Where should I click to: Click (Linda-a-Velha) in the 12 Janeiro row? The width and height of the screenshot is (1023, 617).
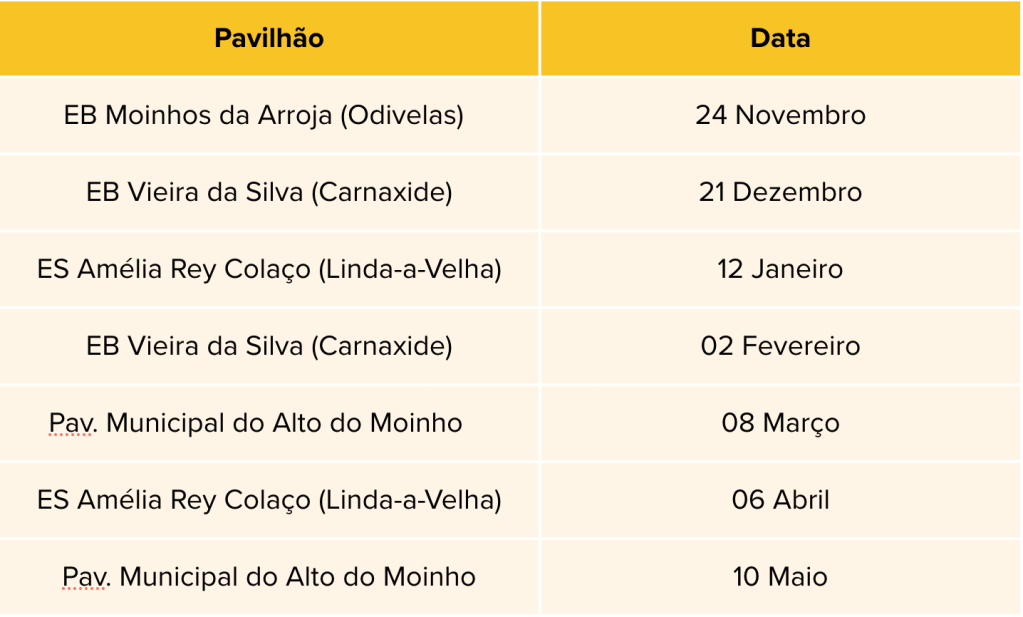[410, 269]
